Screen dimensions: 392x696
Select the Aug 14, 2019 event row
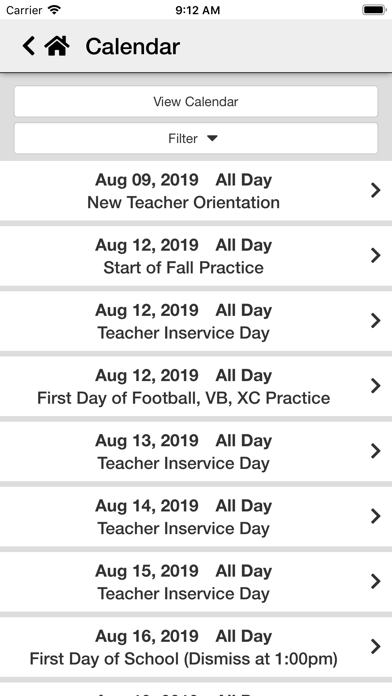196,517
